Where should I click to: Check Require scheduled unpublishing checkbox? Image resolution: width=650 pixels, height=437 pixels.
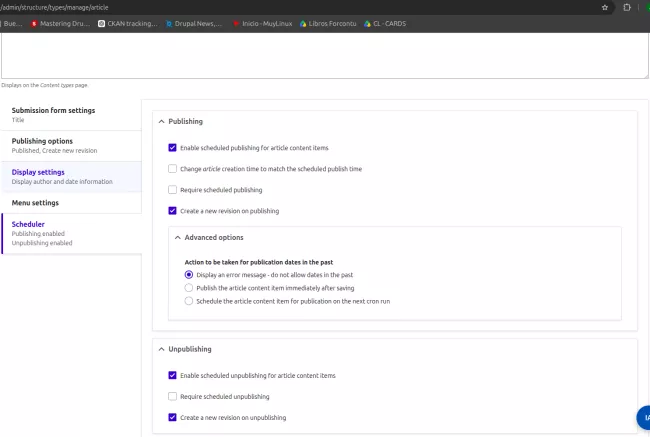pos(172,396)
